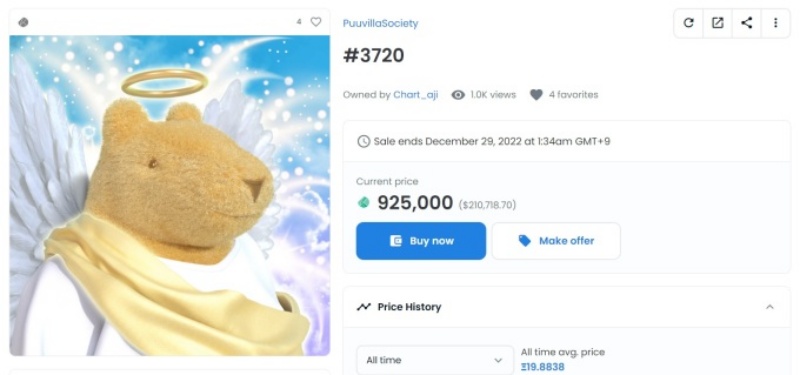The height and width of the screenshot is (375, 800).
Task: Click the 4 favorites text
Action: (x=573, y=95)
